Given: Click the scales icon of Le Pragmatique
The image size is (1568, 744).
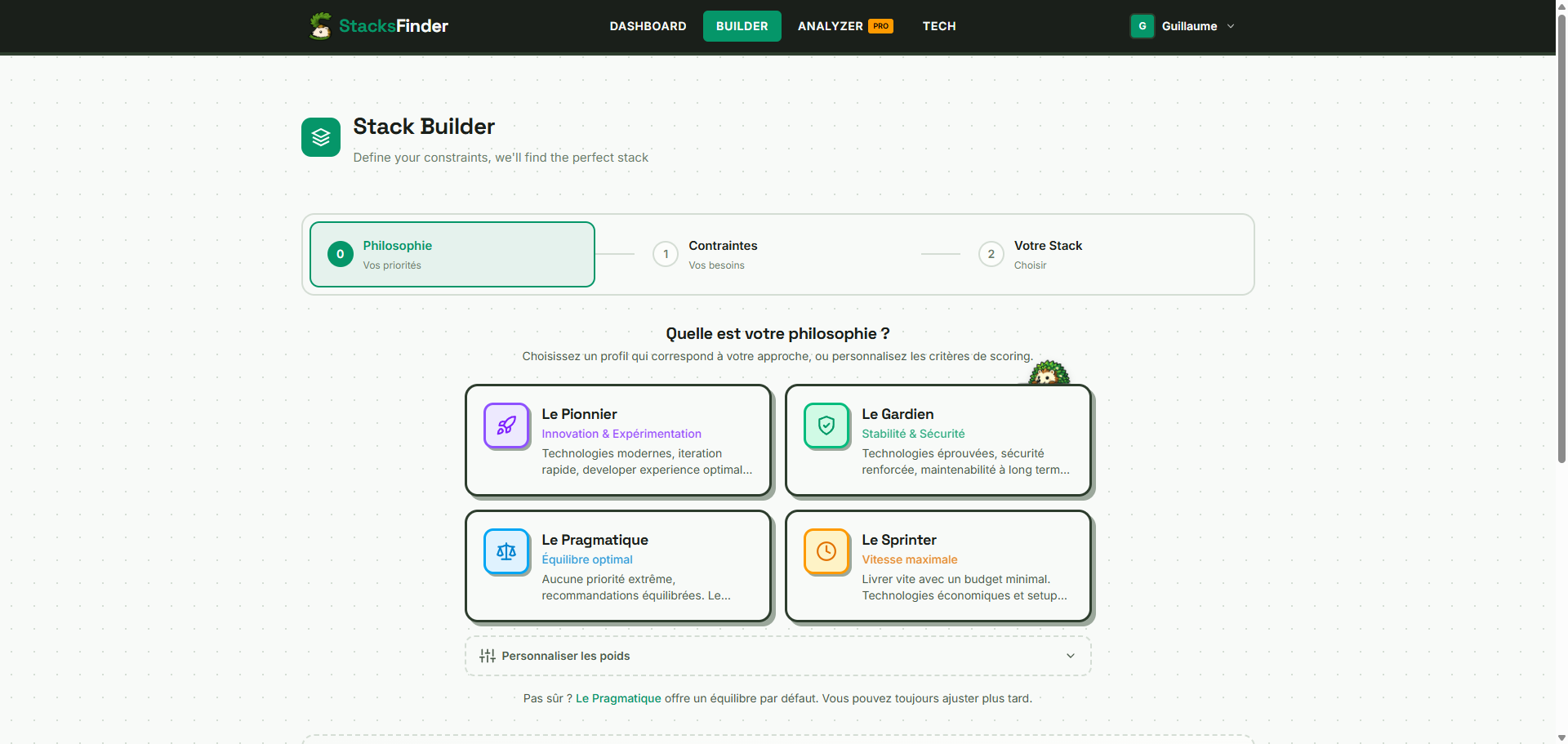Looking at the screenshot, I should tap(506, 551).
